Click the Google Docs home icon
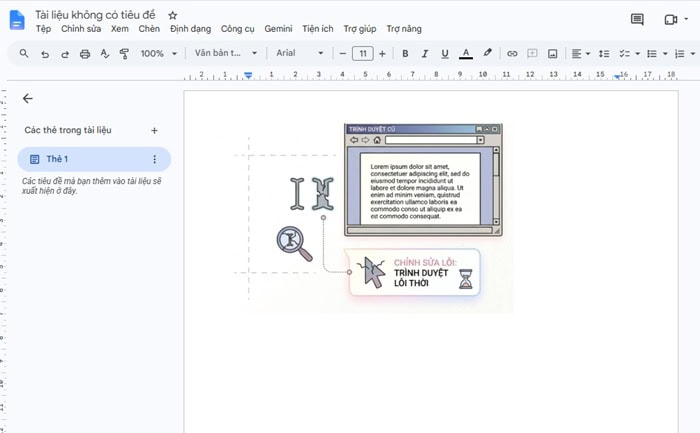 pyautogui.click(x=17, y=20)
